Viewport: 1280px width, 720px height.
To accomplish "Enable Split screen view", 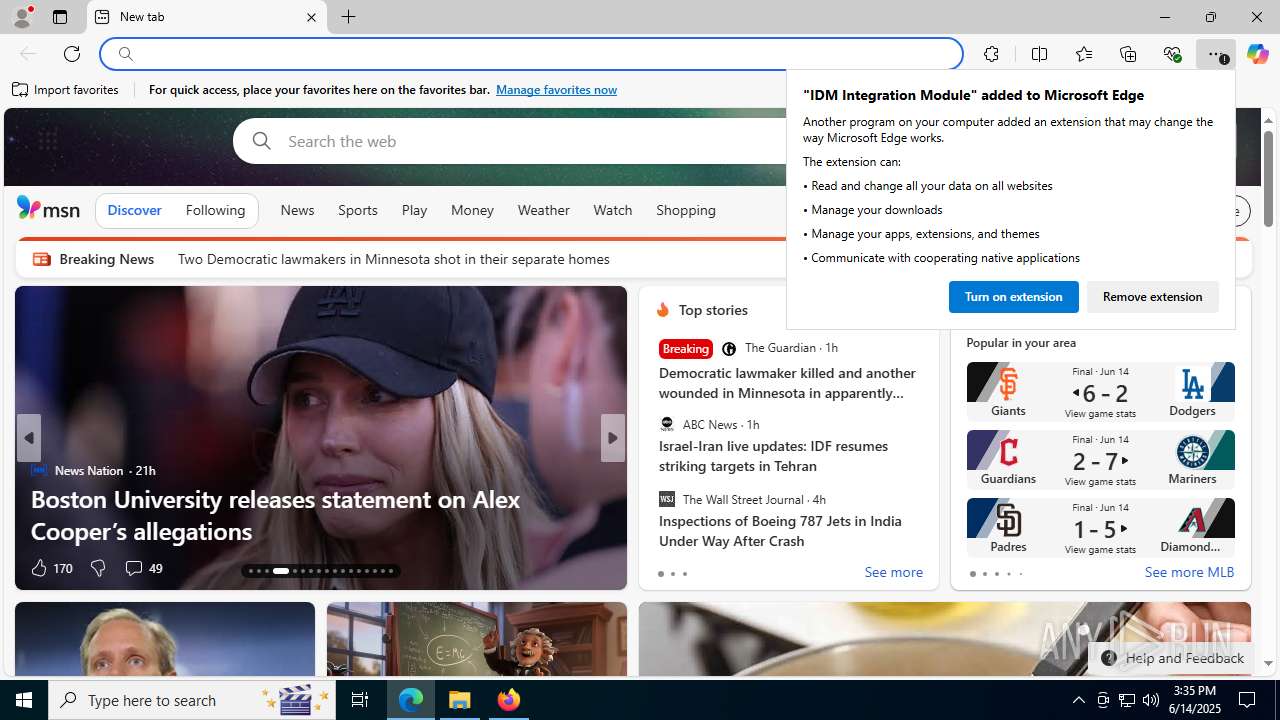I will coord(1039,54).
